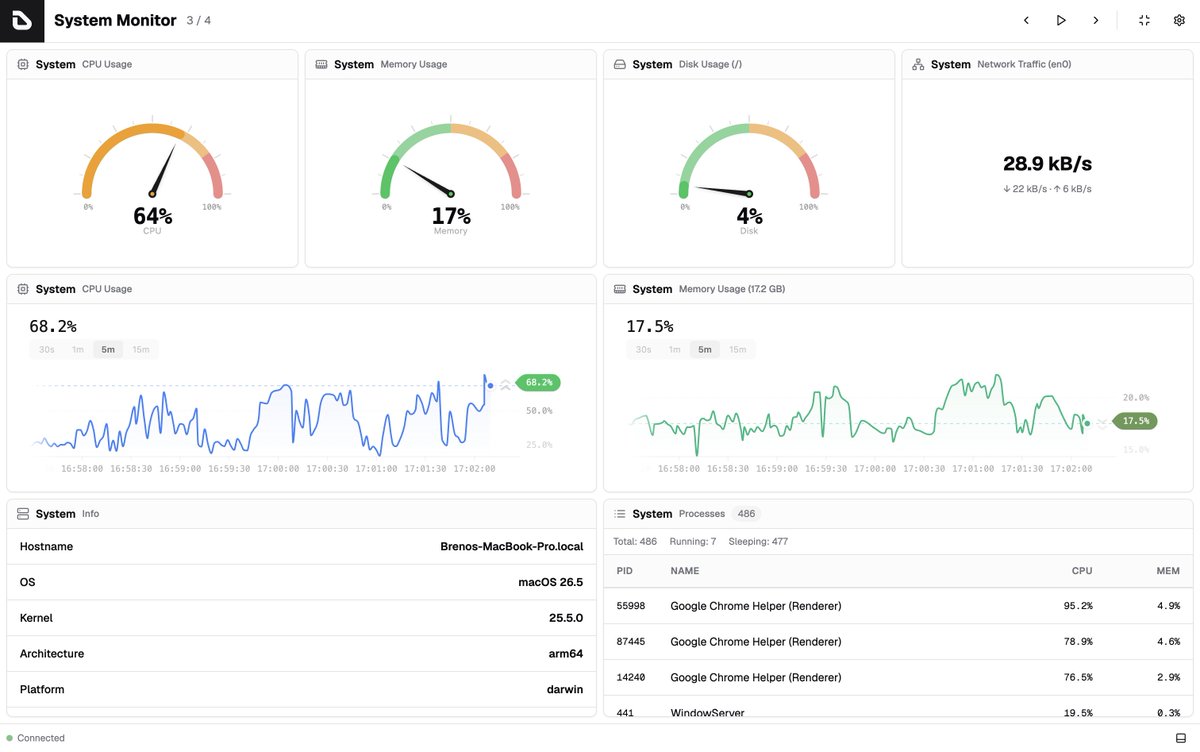The image size is (1200, 752).
Task: Click CPU chip icon in CPU gauge header
Action: pos(23,64)
